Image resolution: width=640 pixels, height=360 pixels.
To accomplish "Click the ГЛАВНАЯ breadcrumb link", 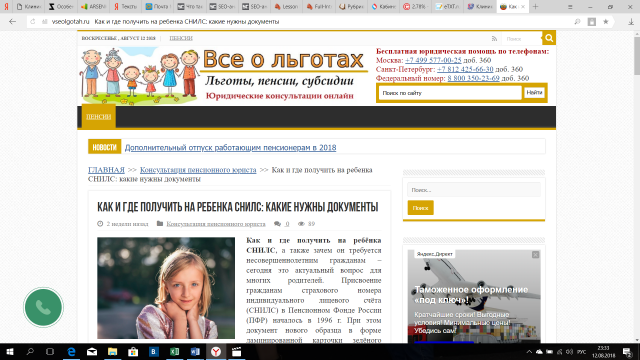I will pyautogui.click(x=106, y=170).
